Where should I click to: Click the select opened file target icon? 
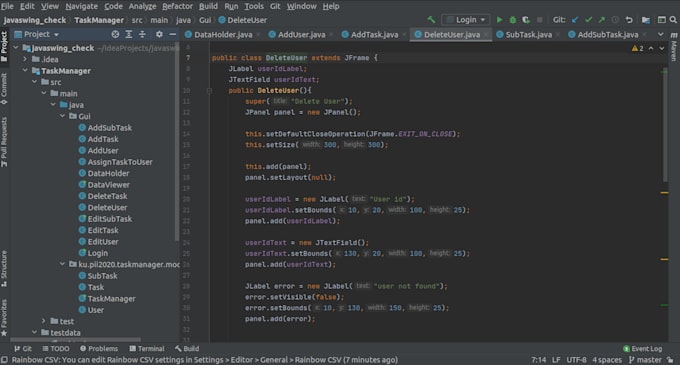[115, 34]
